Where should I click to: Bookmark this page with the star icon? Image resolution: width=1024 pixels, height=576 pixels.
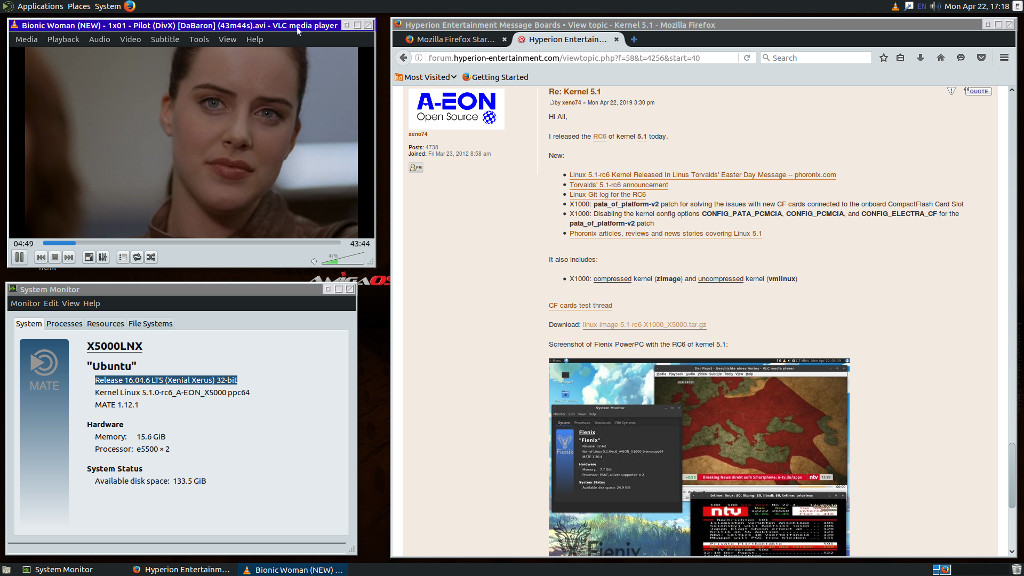883,57
